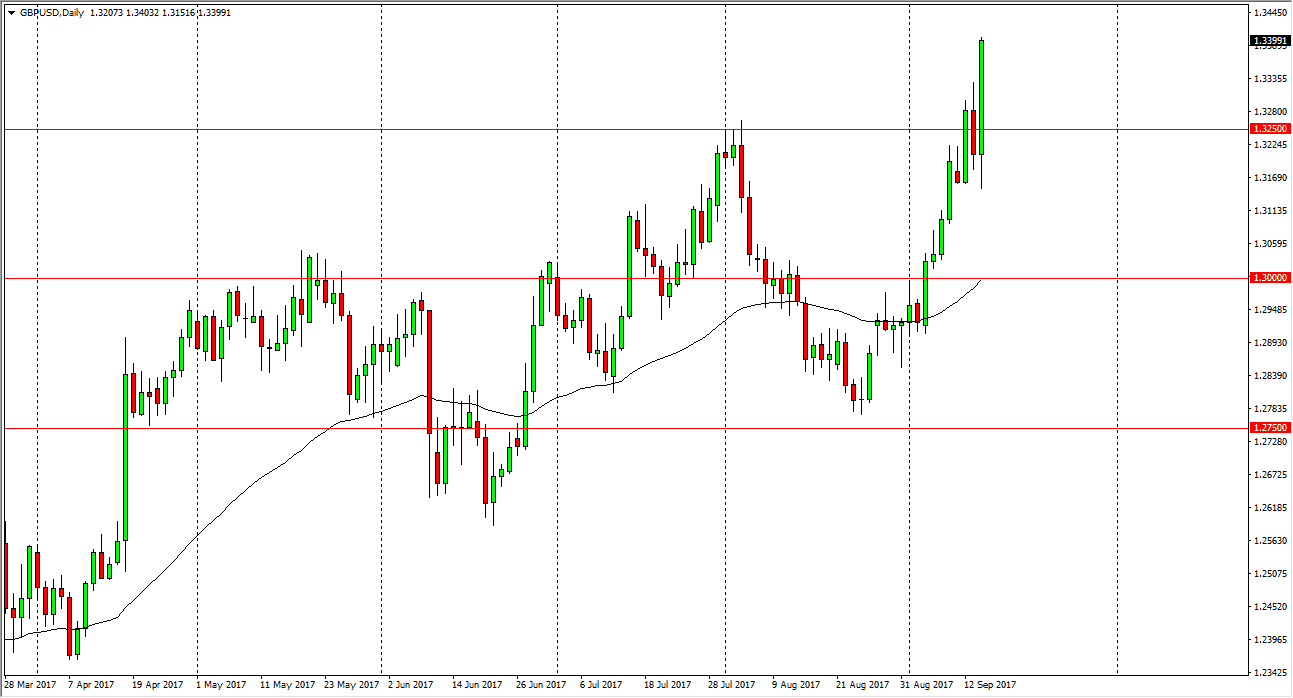Click the 28 Mar 2017 date label
Screen dimensions: 1293x698
tap(28, 686)
